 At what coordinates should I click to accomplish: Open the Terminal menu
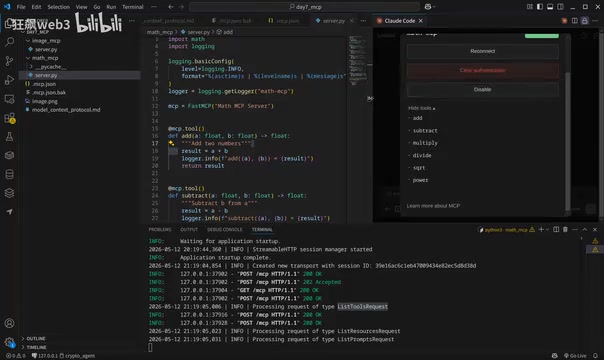(133, 7)
